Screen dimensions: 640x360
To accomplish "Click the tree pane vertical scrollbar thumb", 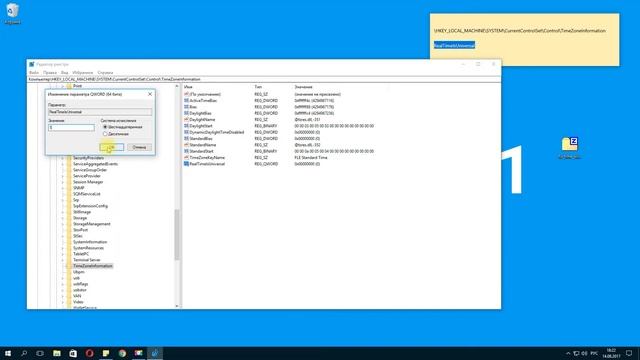I will pyautogui.click(x=177, y=235).
